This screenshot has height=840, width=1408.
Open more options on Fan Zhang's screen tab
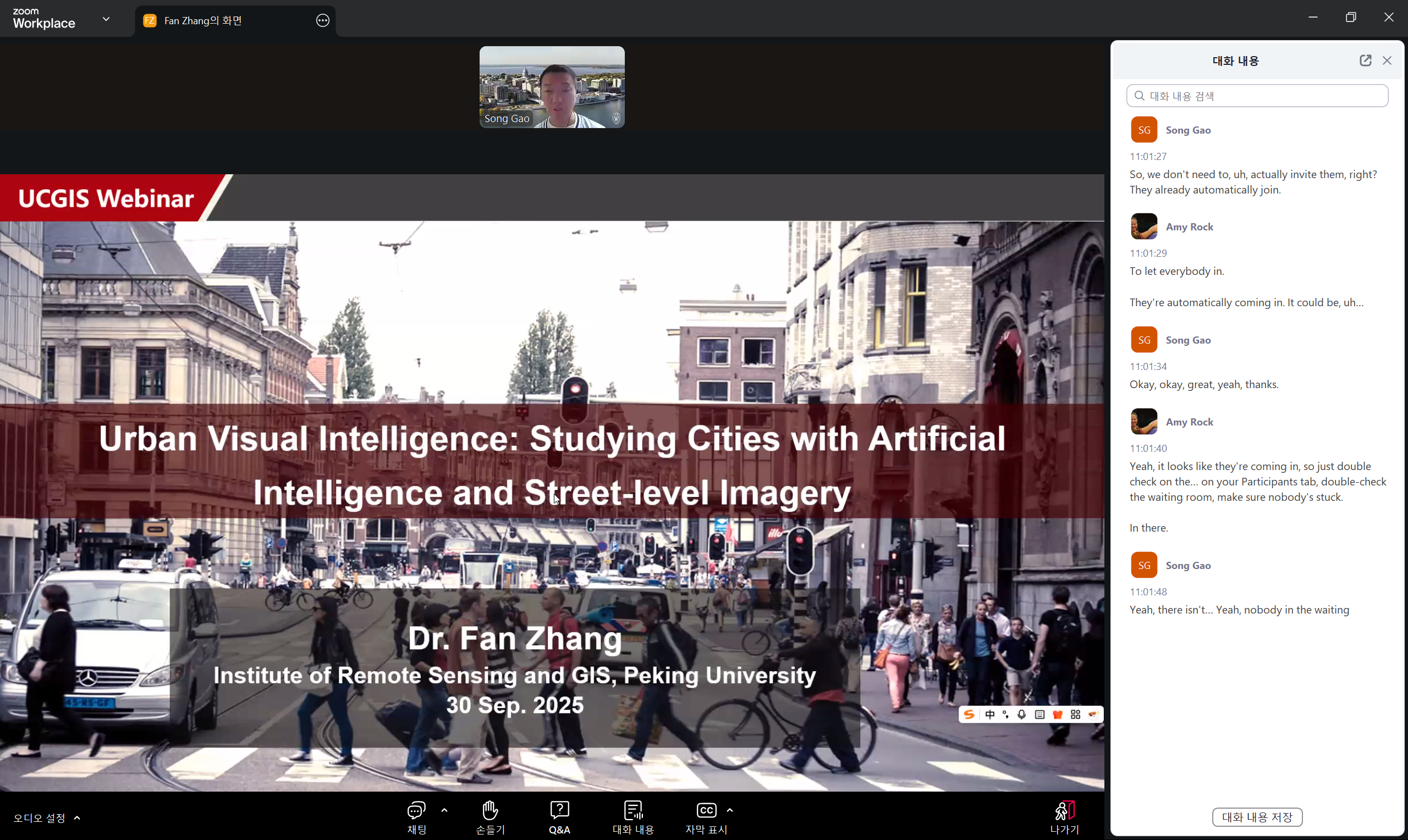pos(322,21)
